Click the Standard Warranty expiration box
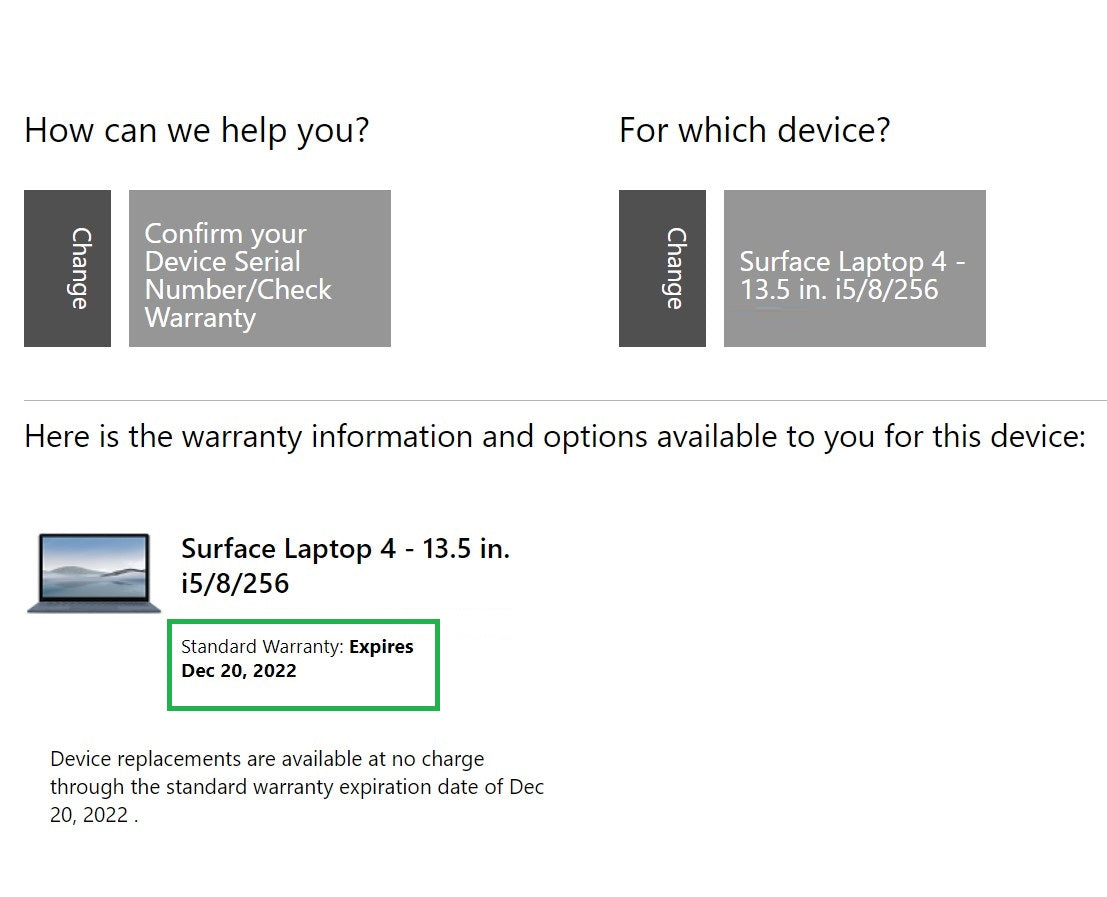This screenshot has height=897, width=1107. point(303,664)
